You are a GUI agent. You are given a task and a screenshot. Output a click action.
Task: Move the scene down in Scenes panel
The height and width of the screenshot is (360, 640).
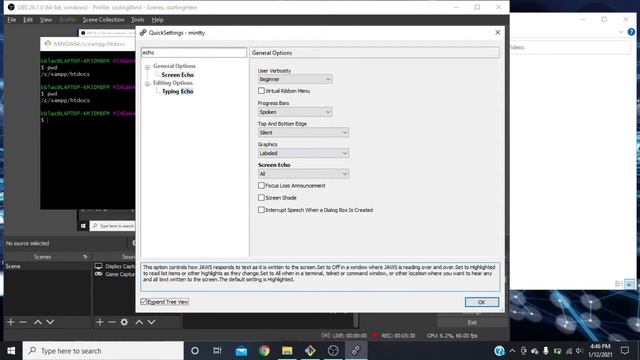pos(50,322)
